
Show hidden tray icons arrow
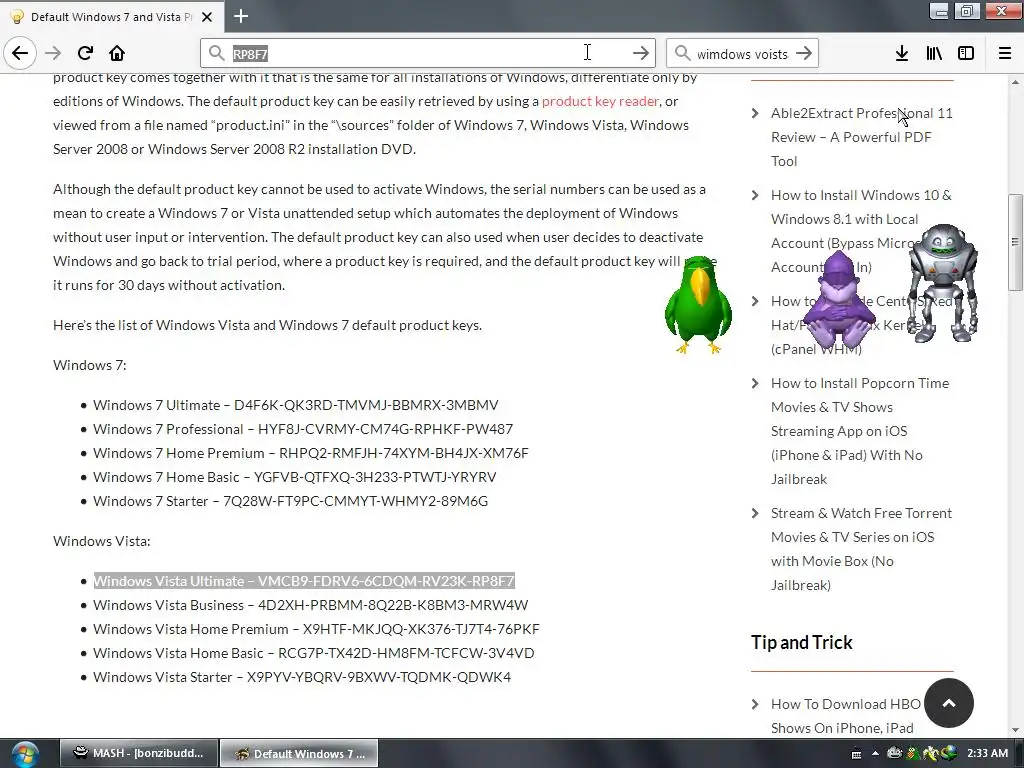875,753
